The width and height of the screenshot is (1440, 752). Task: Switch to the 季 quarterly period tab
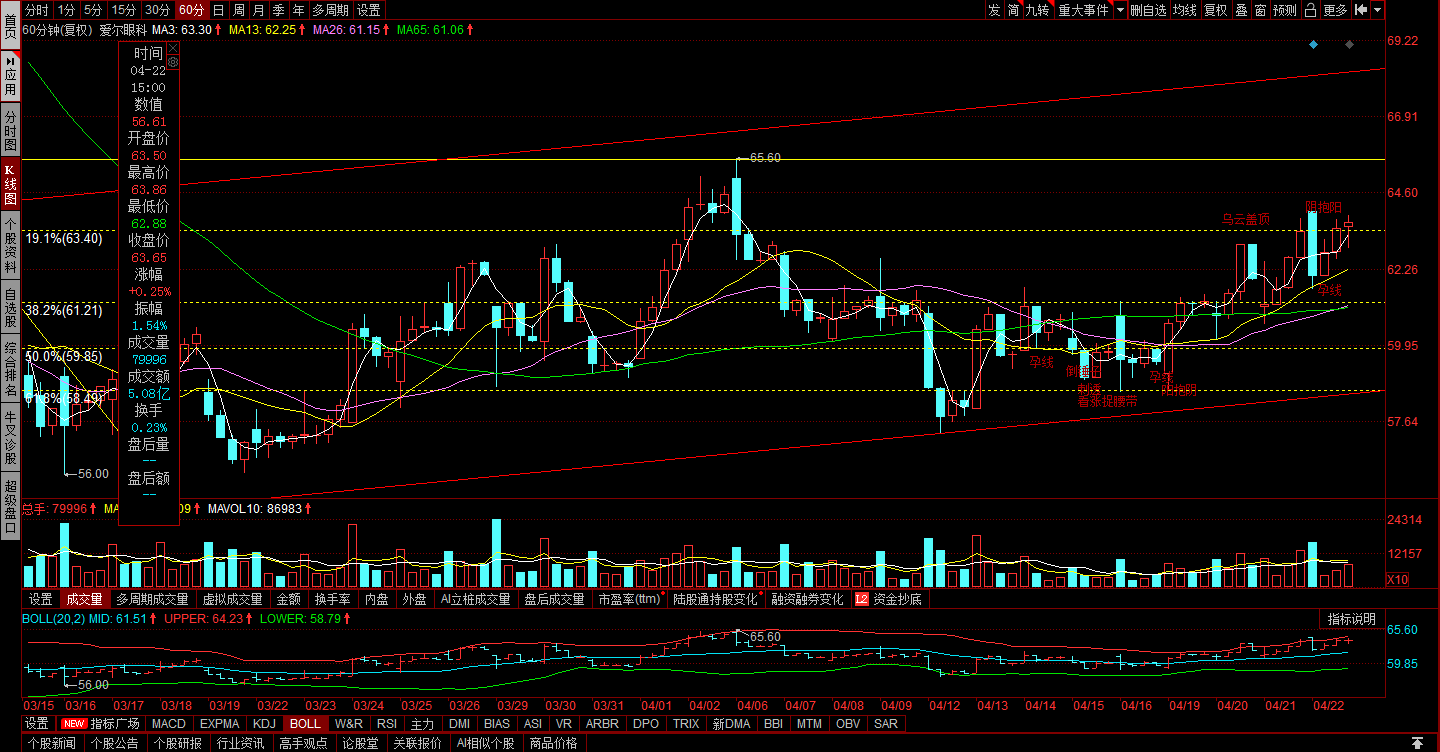(279, 10)
